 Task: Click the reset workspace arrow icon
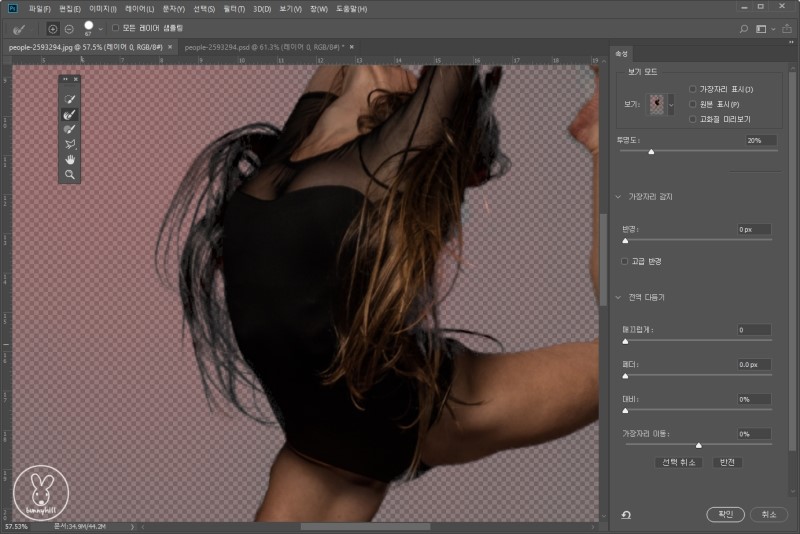pyautogui.click(x=625, y=515)
